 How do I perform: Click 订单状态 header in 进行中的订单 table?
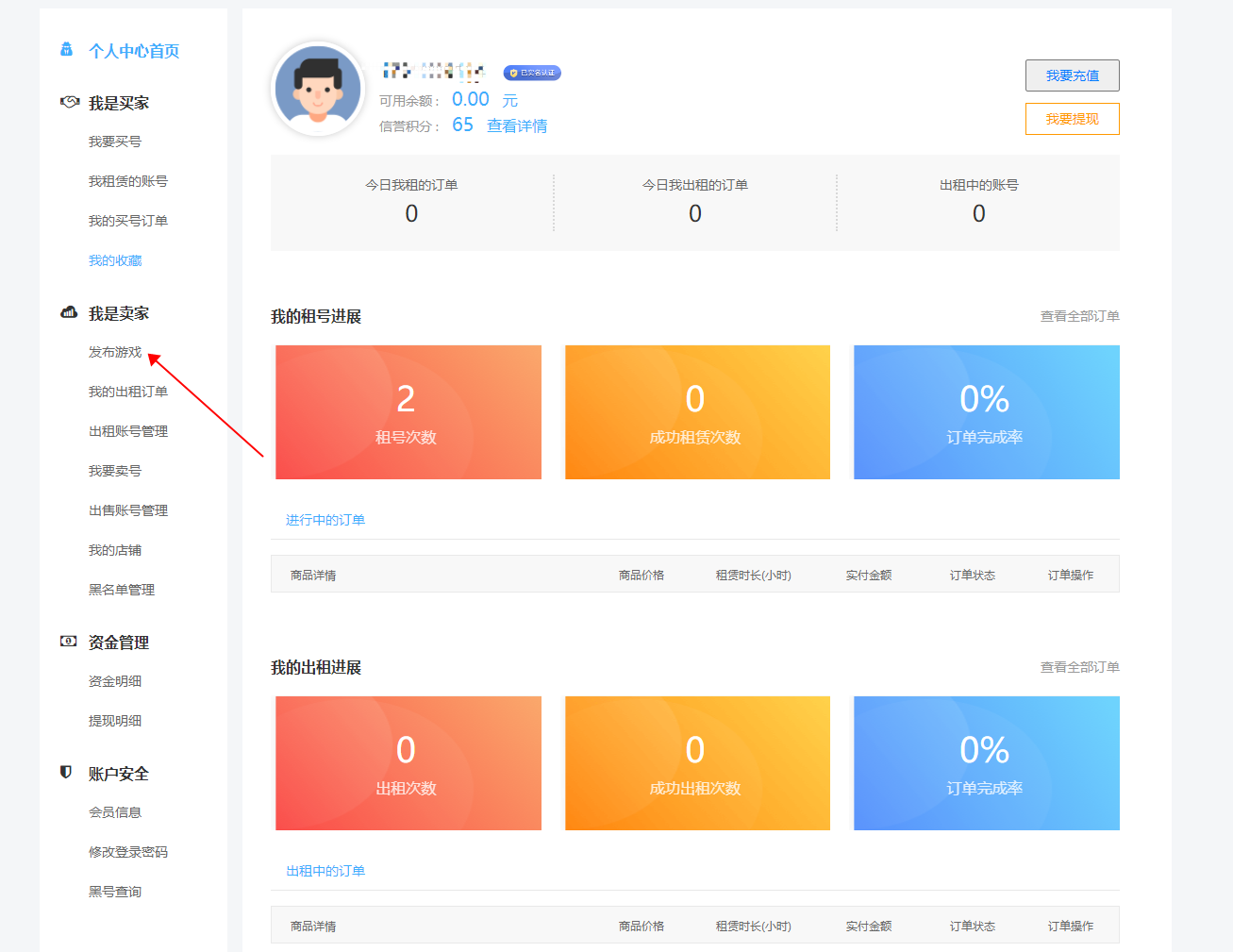click(973, 575)
